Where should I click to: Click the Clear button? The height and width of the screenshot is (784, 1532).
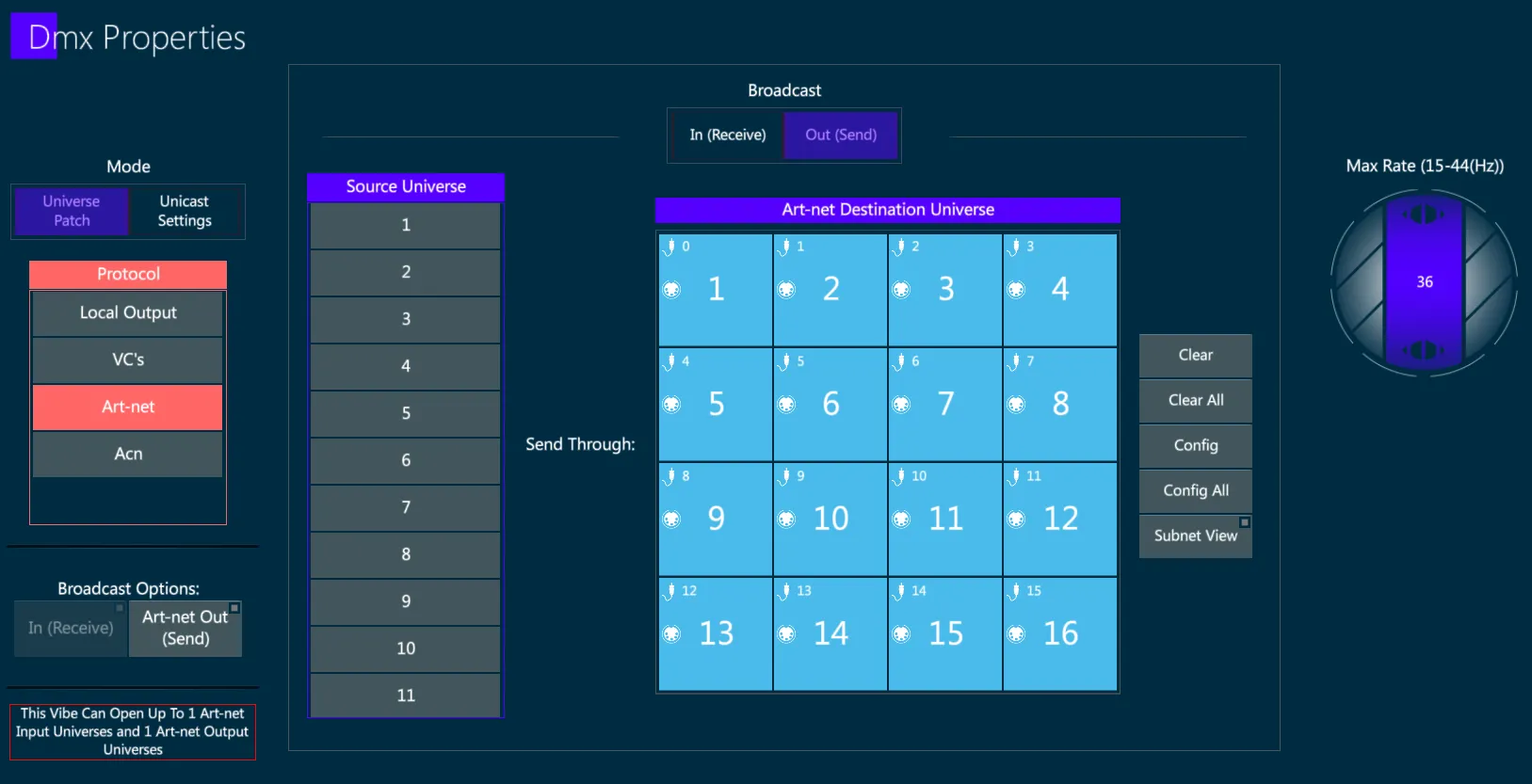coord(1196,356)
